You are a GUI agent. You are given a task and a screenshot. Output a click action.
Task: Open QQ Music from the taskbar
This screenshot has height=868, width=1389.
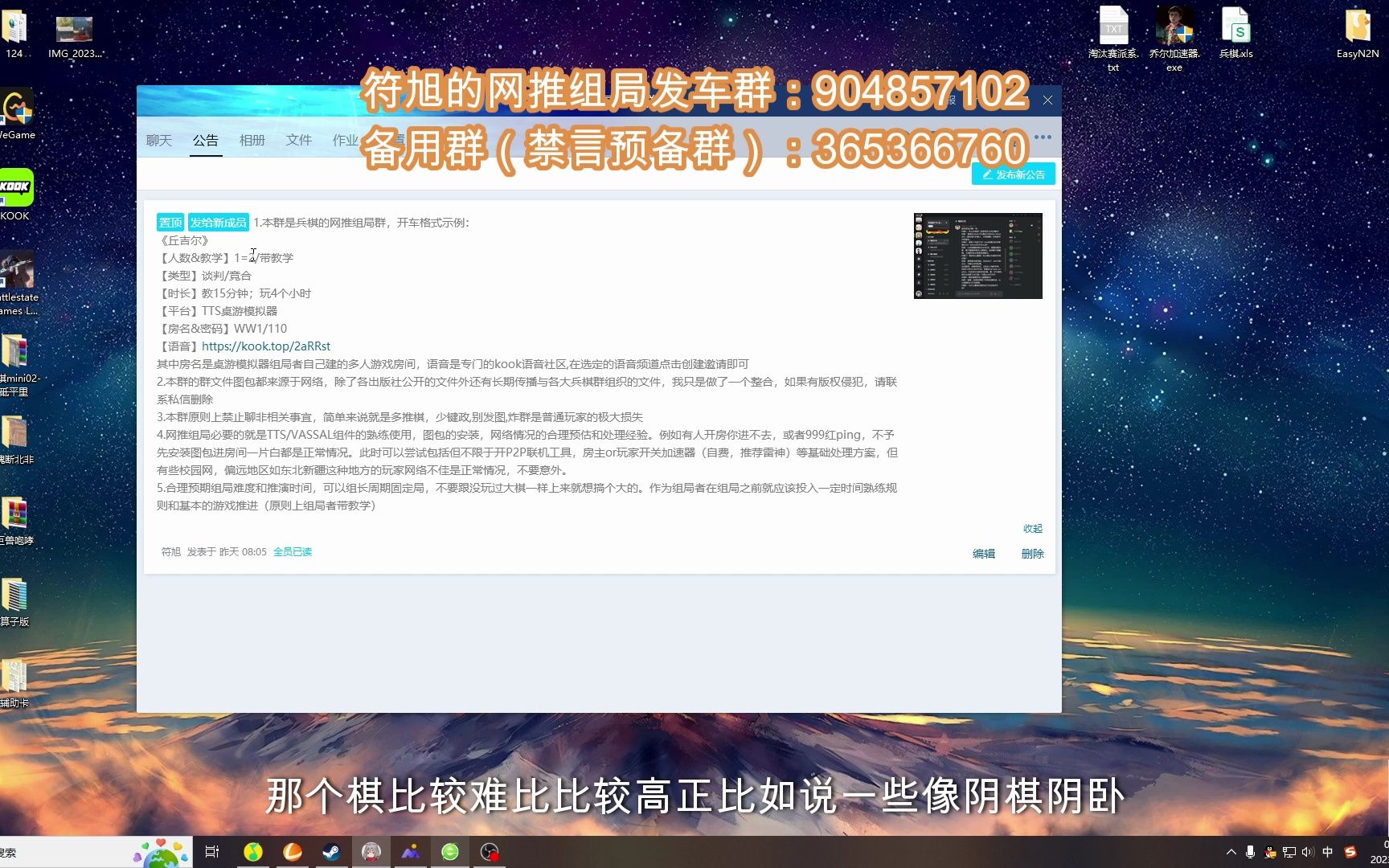pos(253,852)
